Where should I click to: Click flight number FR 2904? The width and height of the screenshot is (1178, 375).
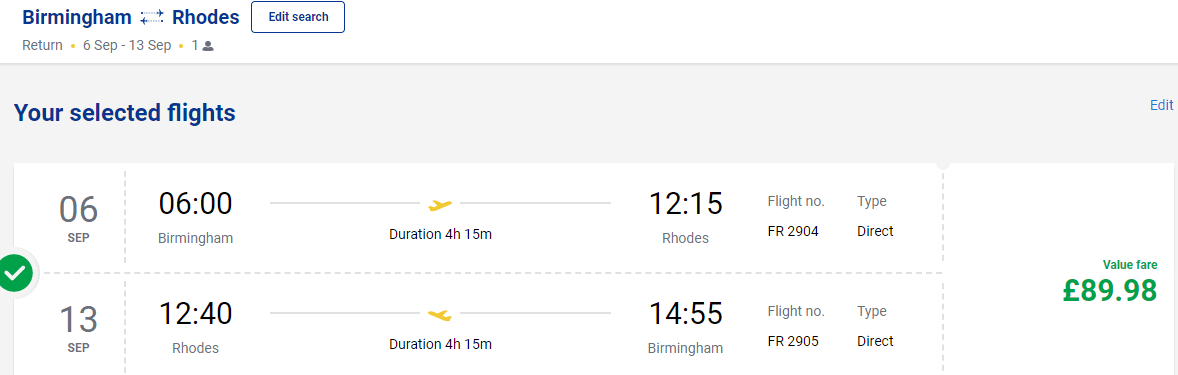[x=793, y=231]
